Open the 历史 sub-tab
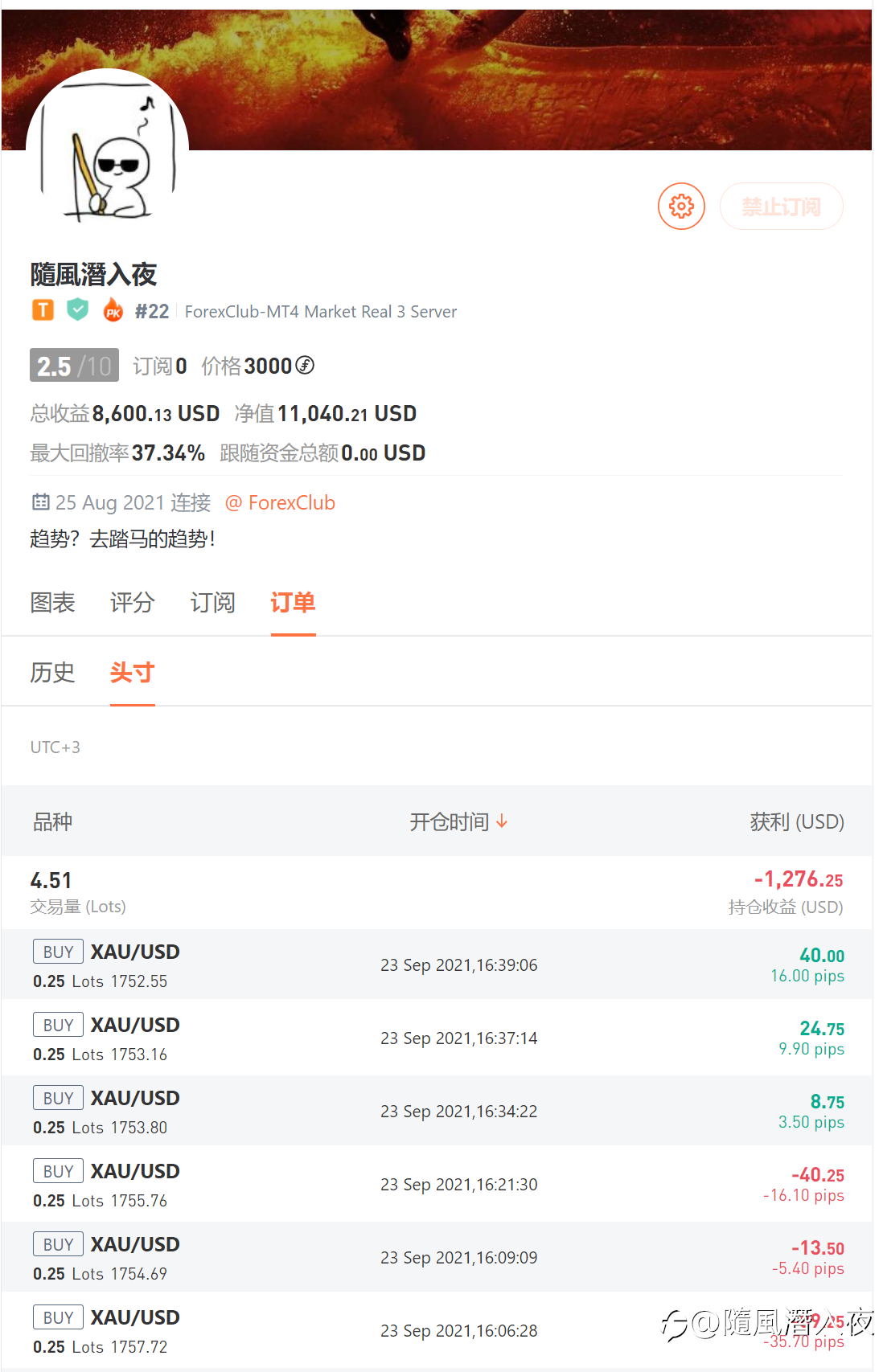The image size is (883, 1372). click(x=52, y=673)
